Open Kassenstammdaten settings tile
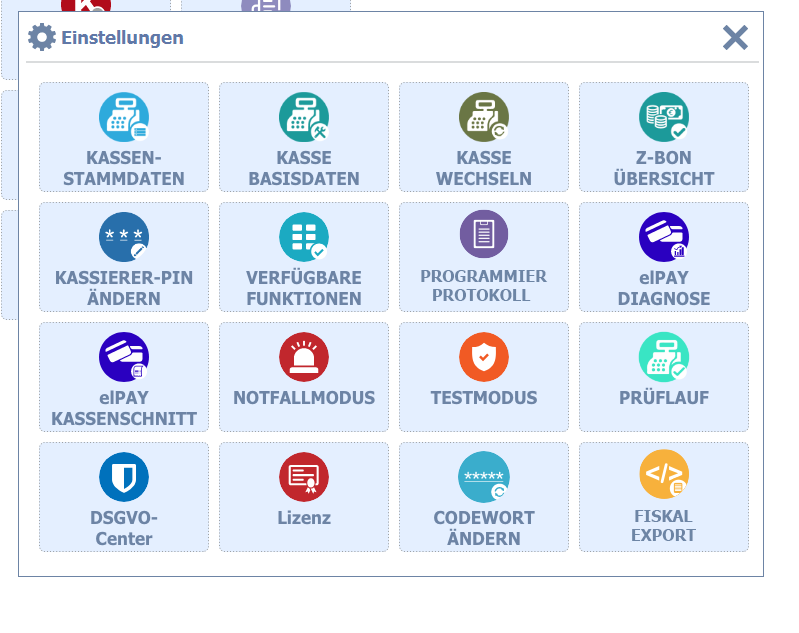 pos(124,137)
